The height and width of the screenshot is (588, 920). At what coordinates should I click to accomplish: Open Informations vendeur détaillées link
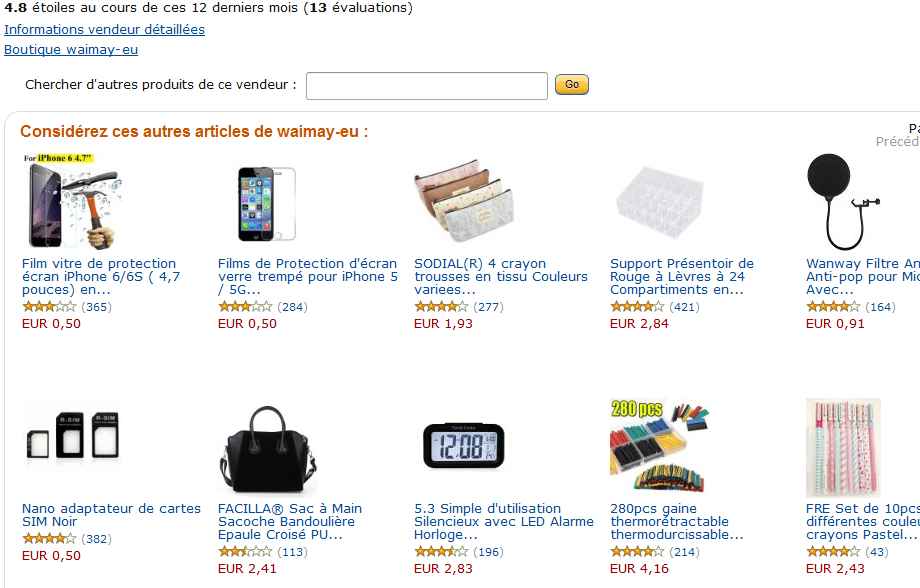[x=104, y=29]
